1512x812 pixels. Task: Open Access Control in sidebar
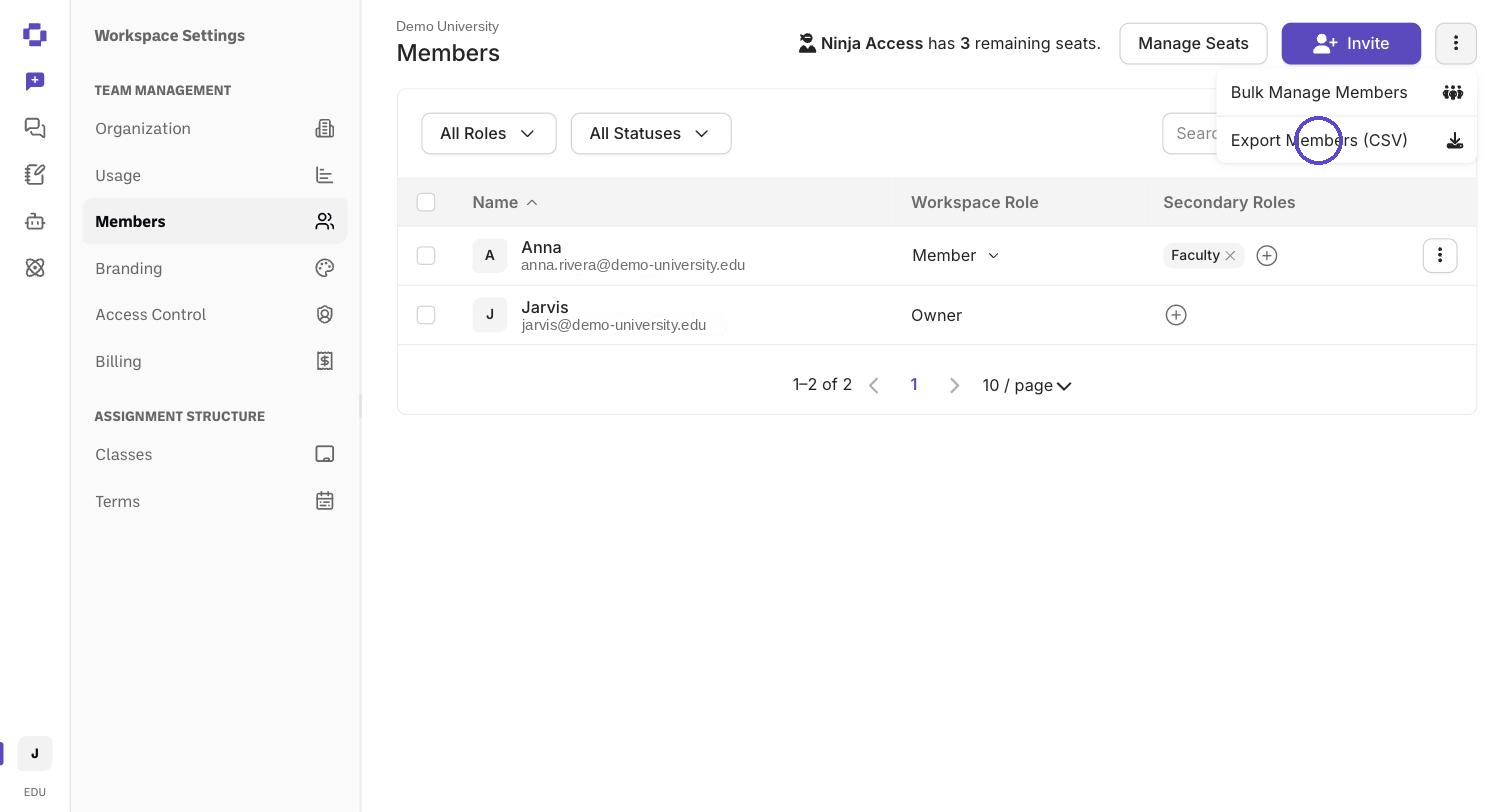[x=215, y=314]
